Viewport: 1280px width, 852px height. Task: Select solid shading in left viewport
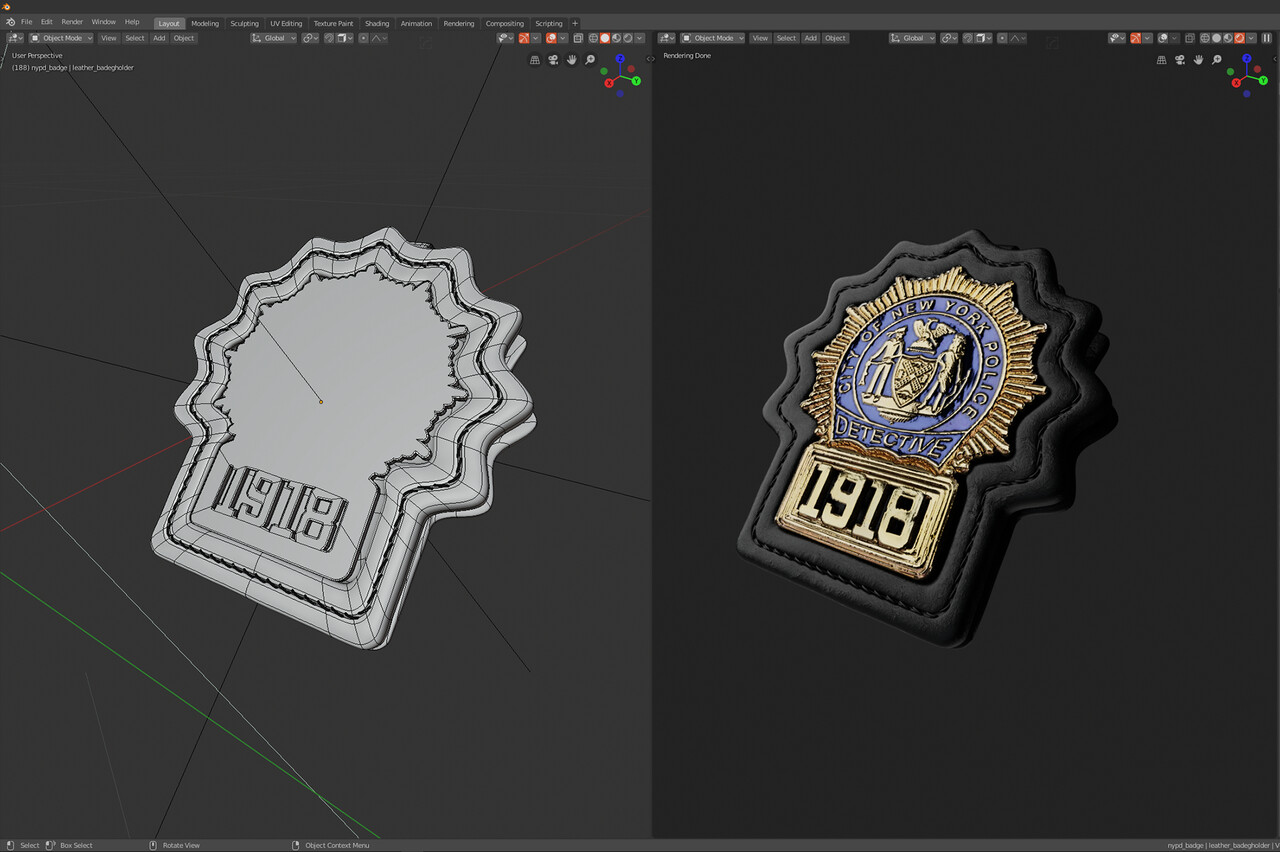point(605,38)
